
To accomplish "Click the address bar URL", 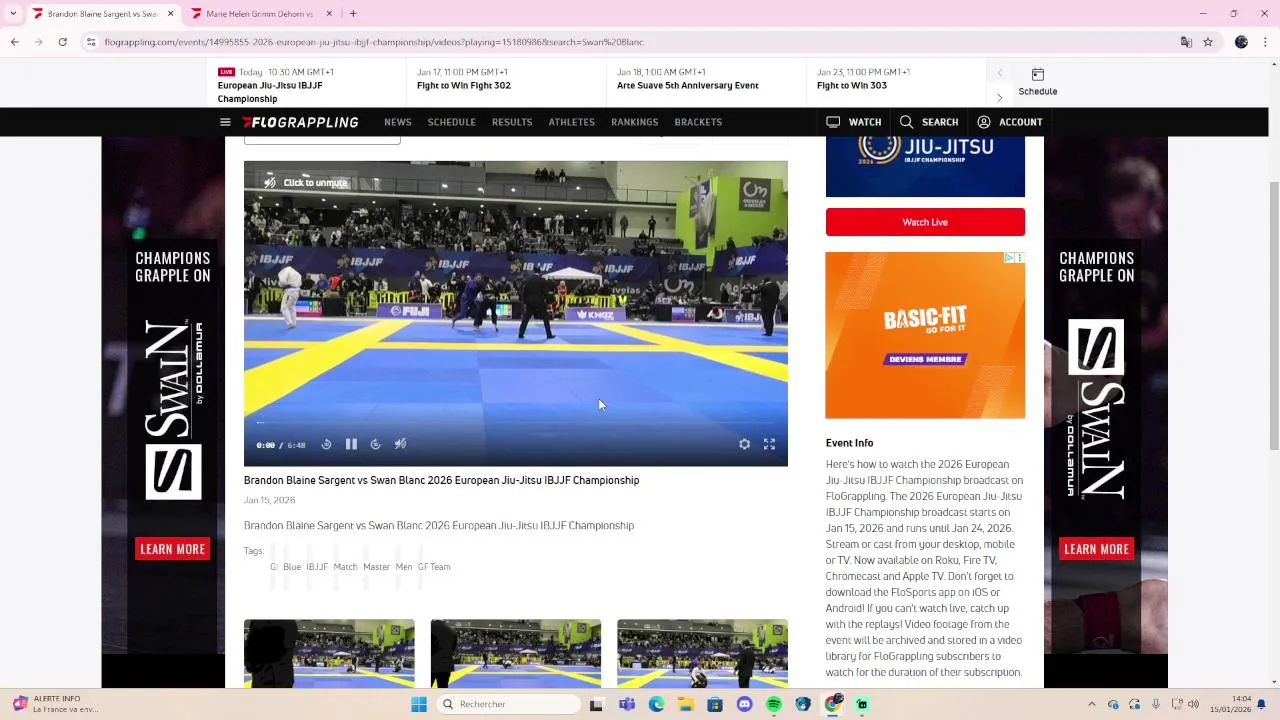I will point(374,42).
